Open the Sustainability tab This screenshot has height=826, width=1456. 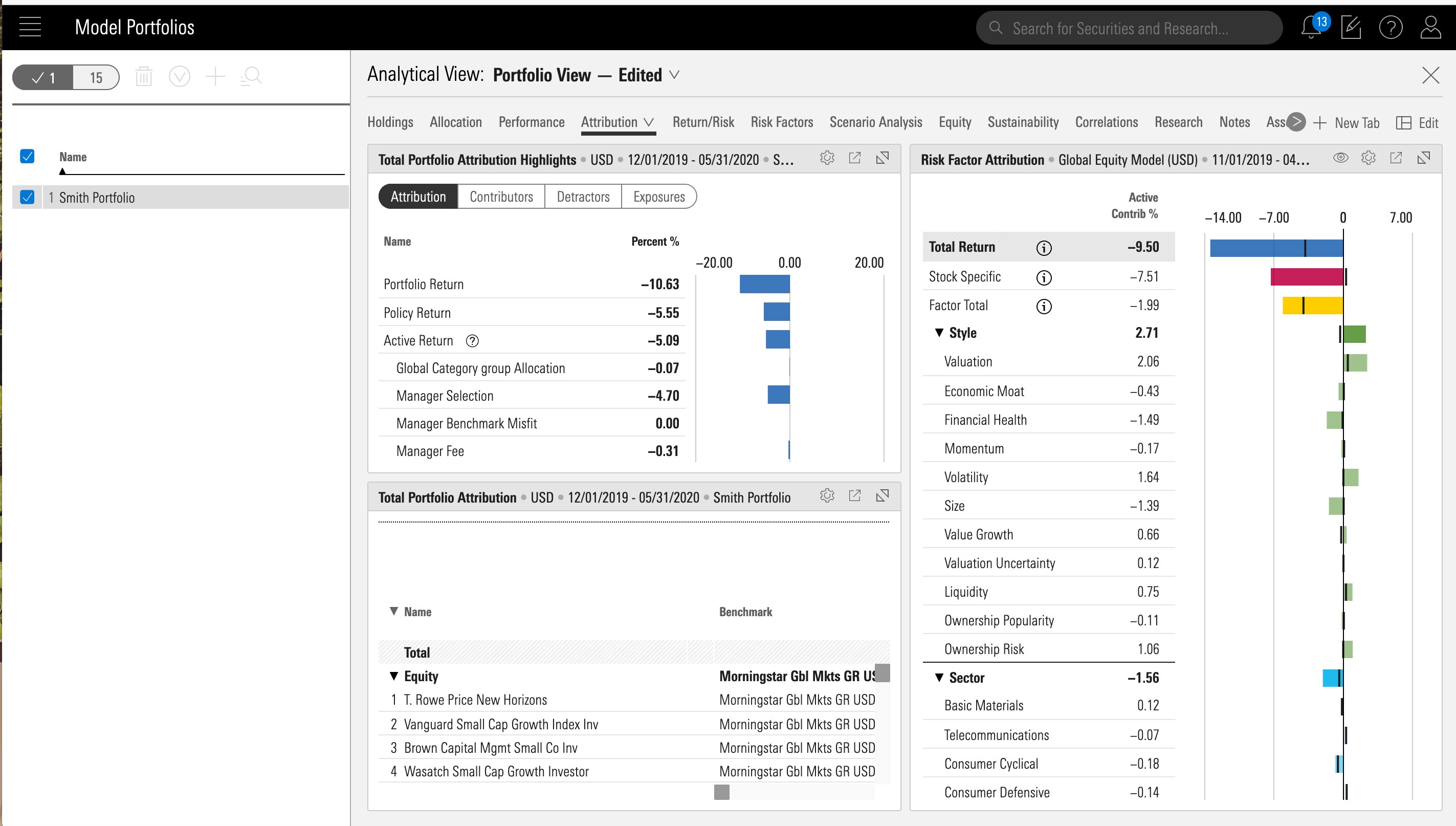pyautogui.click(x=1023, y=122)
